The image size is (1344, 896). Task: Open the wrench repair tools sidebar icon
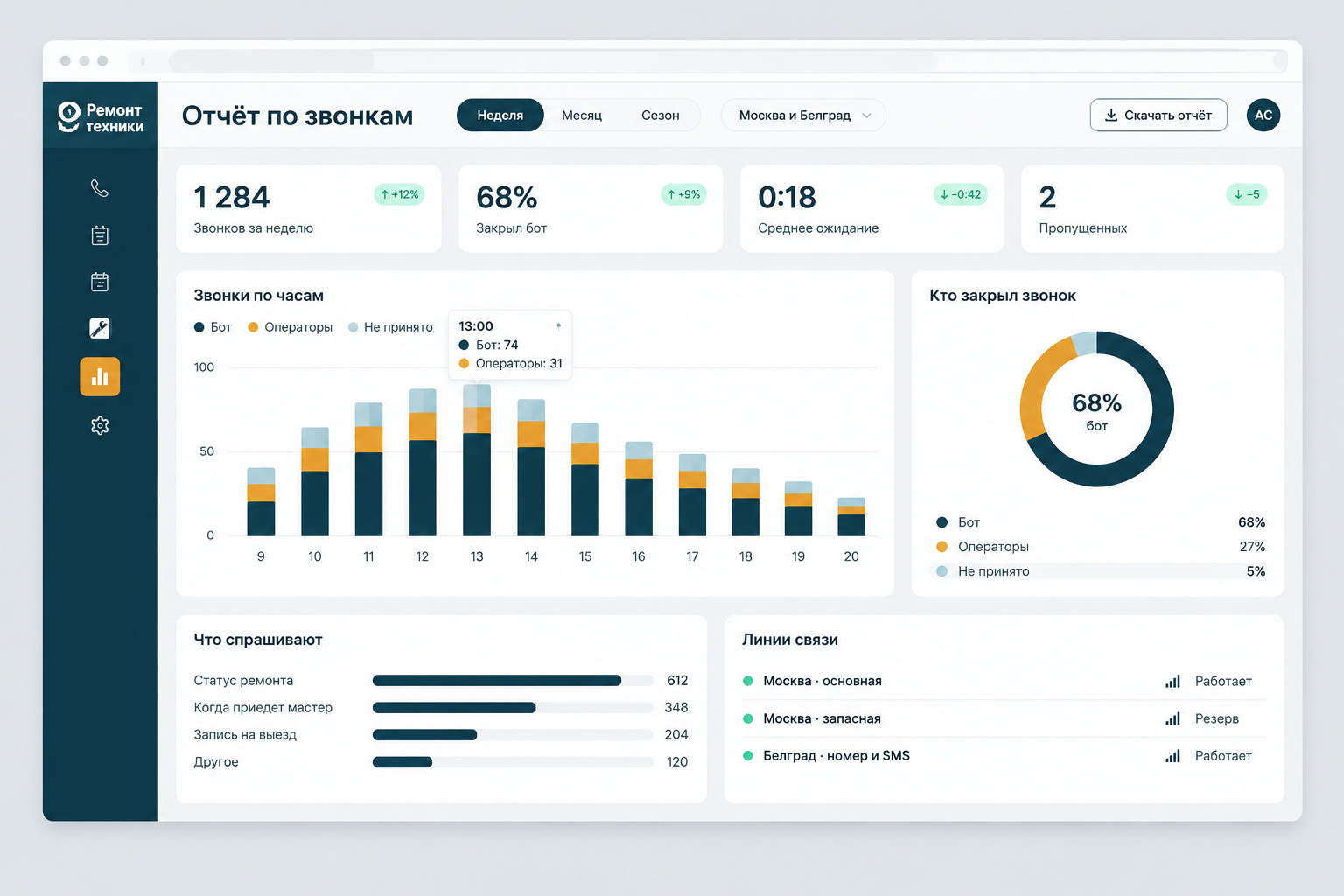100,328
